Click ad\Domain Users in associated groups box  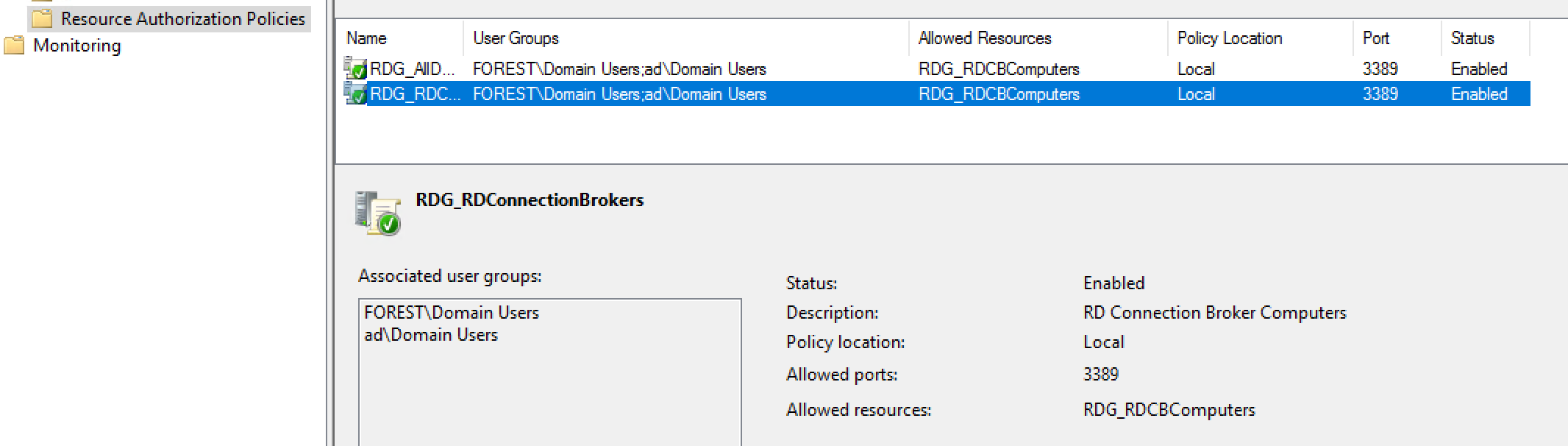point(431,335)
